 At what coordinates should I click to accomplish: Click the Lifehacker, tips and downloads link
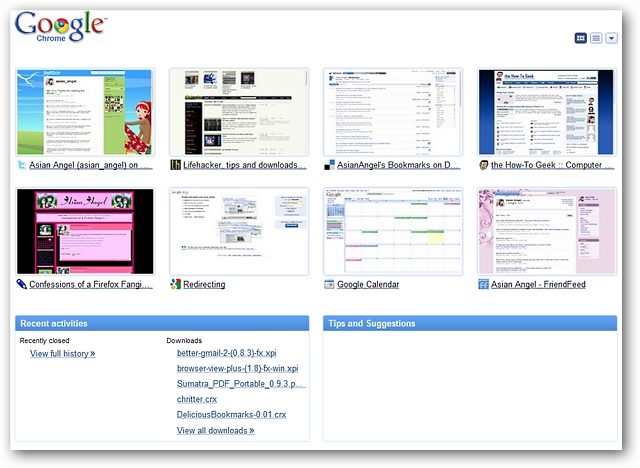244,165
